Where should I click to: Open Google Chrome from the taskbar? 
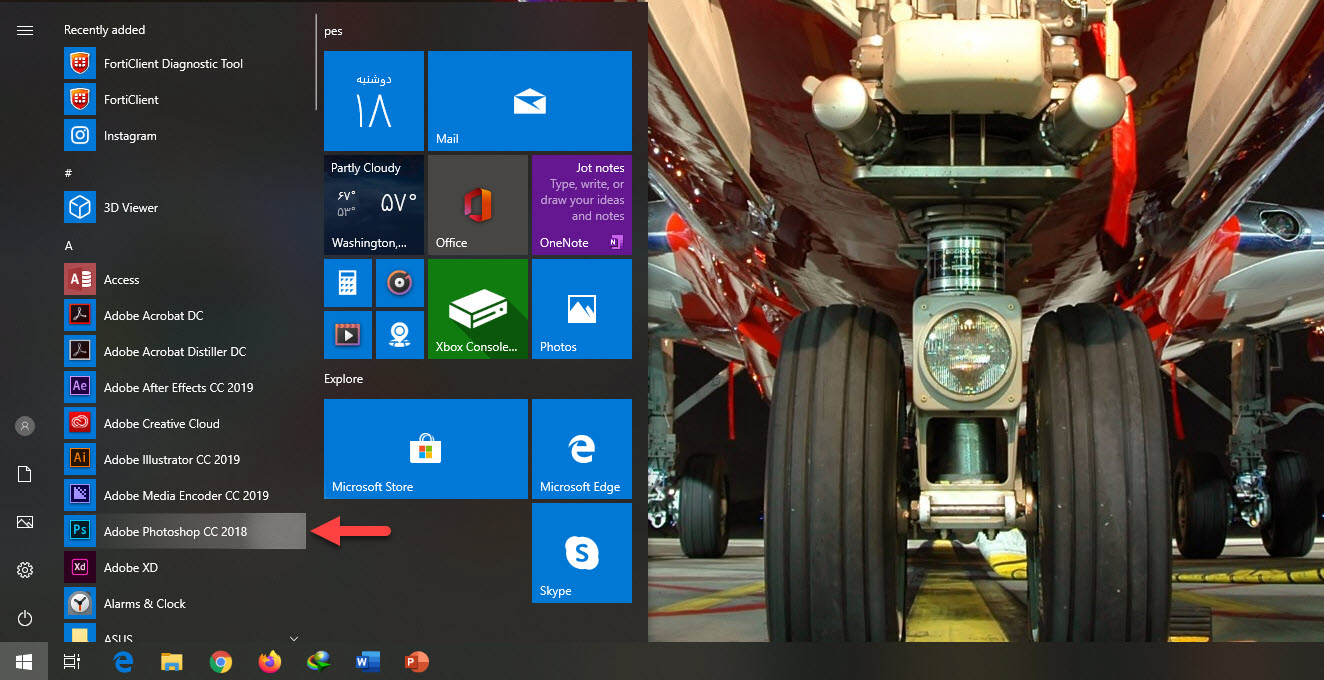(221, 662)
